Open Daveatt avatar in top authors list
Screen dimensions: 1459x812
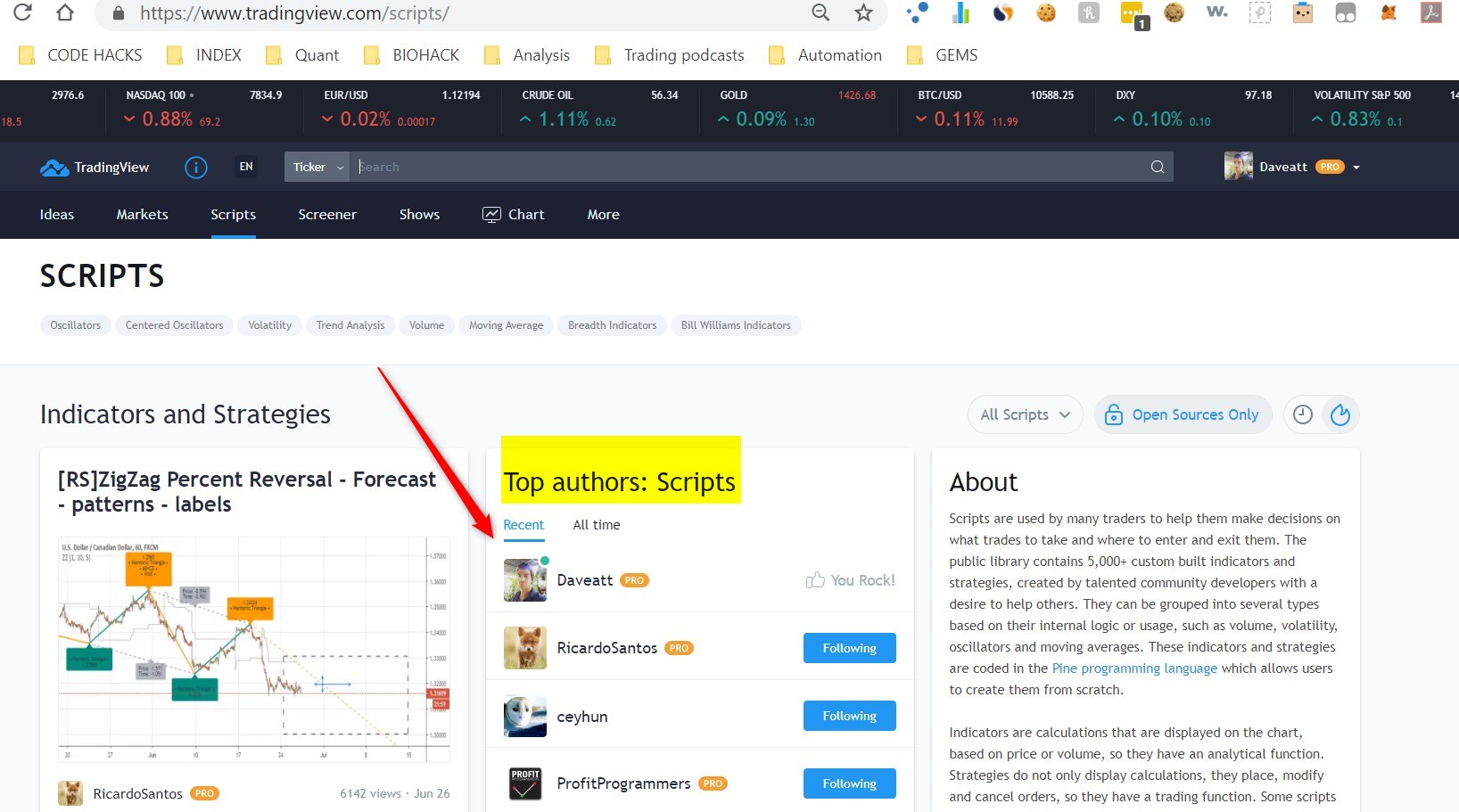(525, 580)
